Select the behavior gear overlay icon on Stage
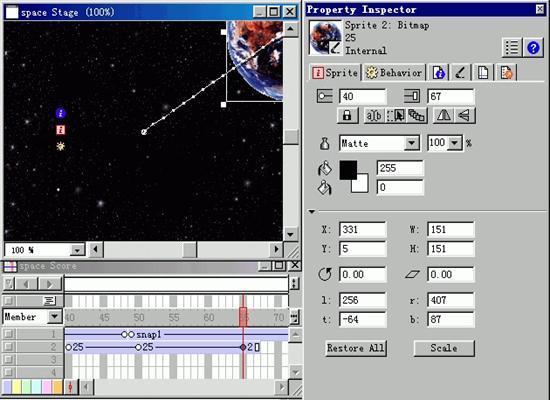Image resolution: width=550 pixels, height=400 pixels. [61, 146]
